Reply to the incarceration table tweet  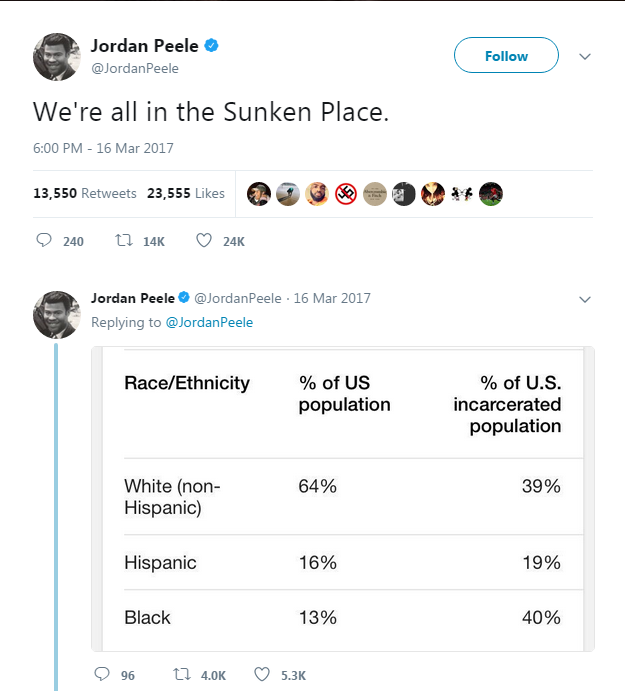click(x=101, y=675)
